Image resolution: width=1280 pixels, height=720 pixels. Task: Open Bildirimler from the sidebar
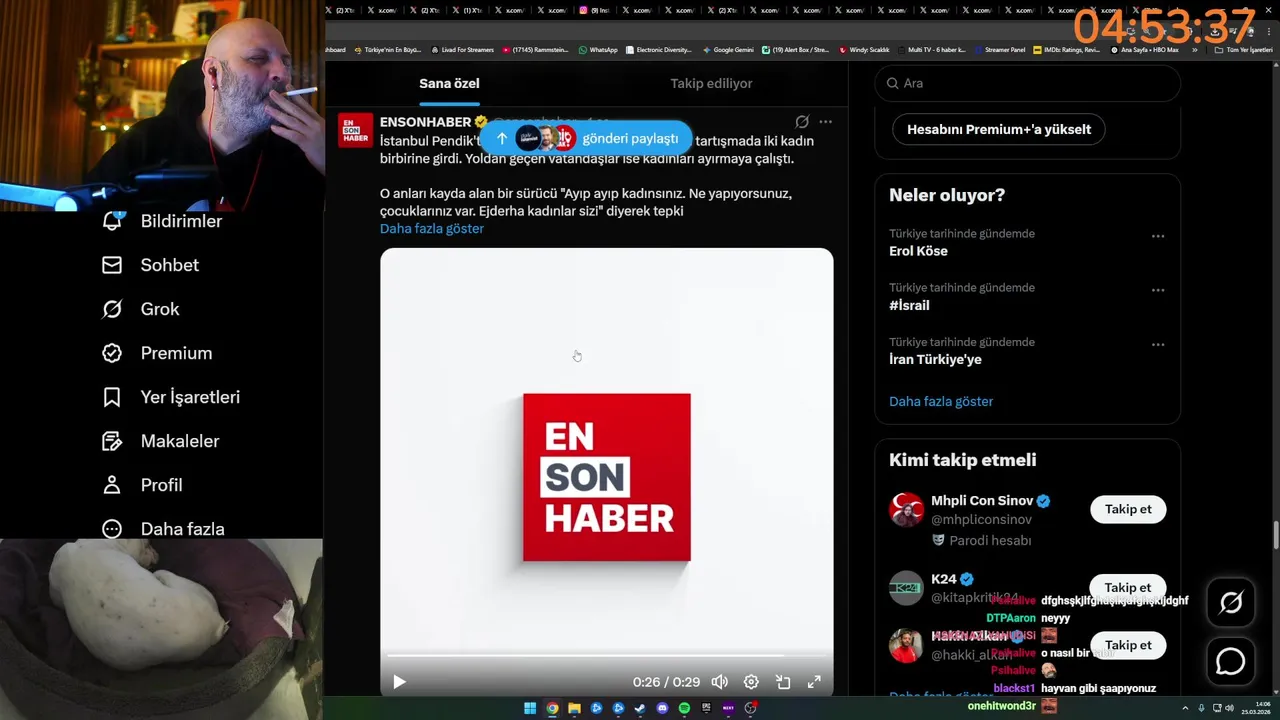[162, 221]
